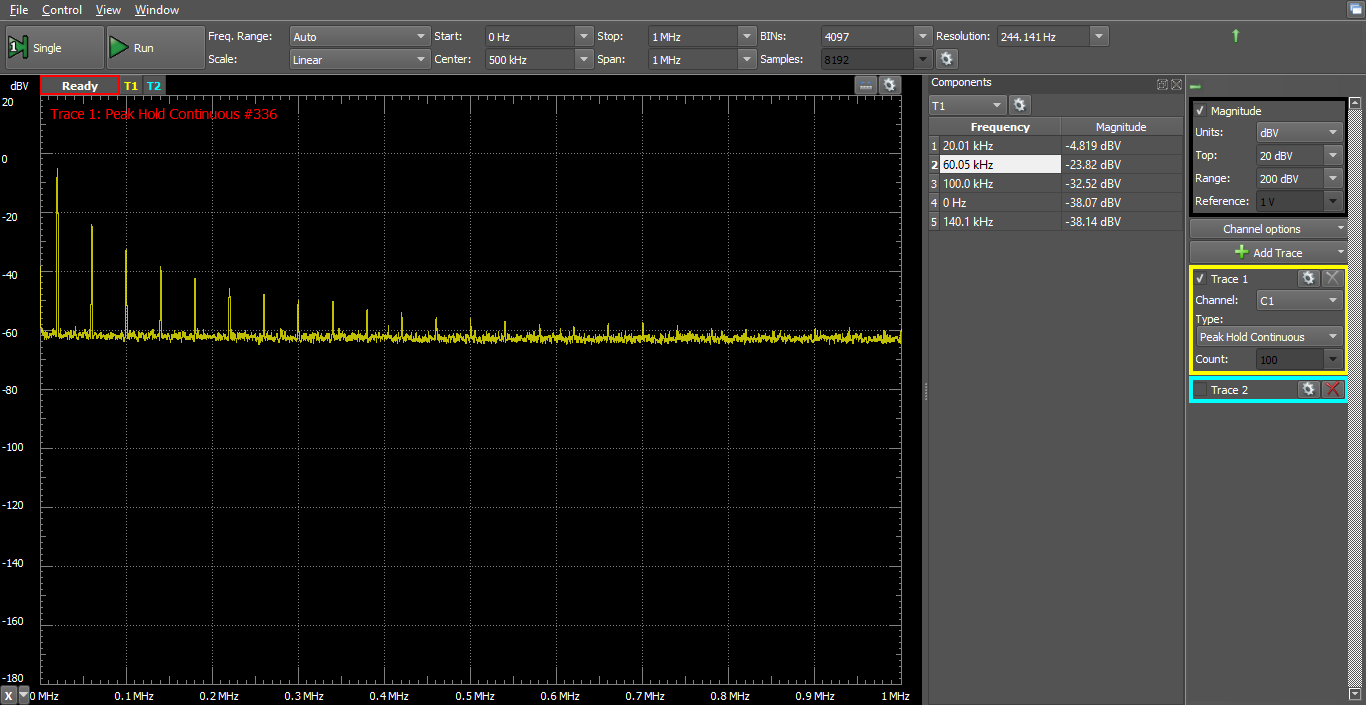Toggle the Trace 1 enable checkmark
This screenshot has width=1368, height=708.
[1201, 278]
